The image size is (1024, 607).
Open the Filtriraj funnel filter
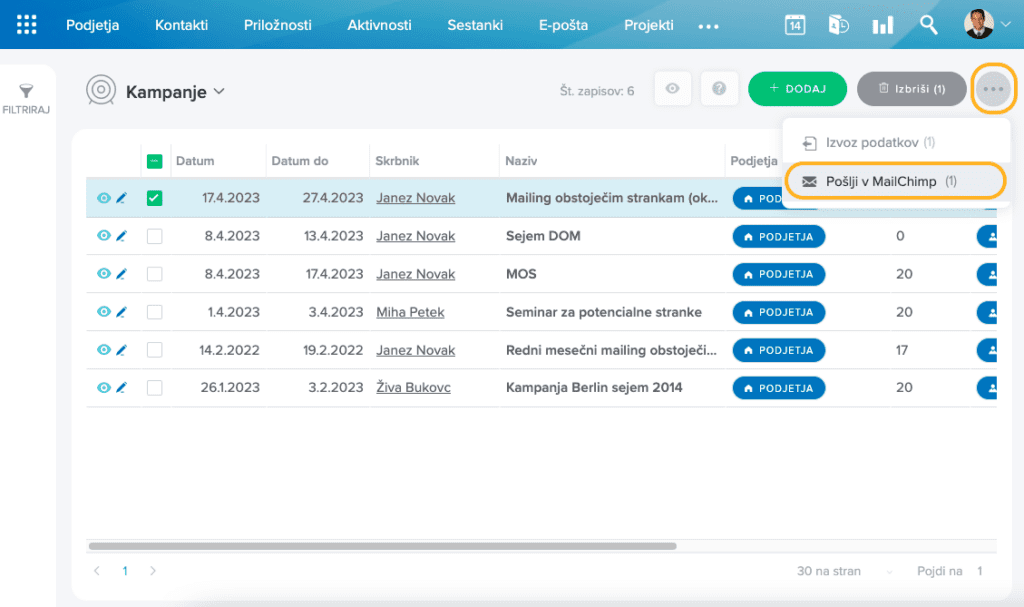(x=27, y=98)
